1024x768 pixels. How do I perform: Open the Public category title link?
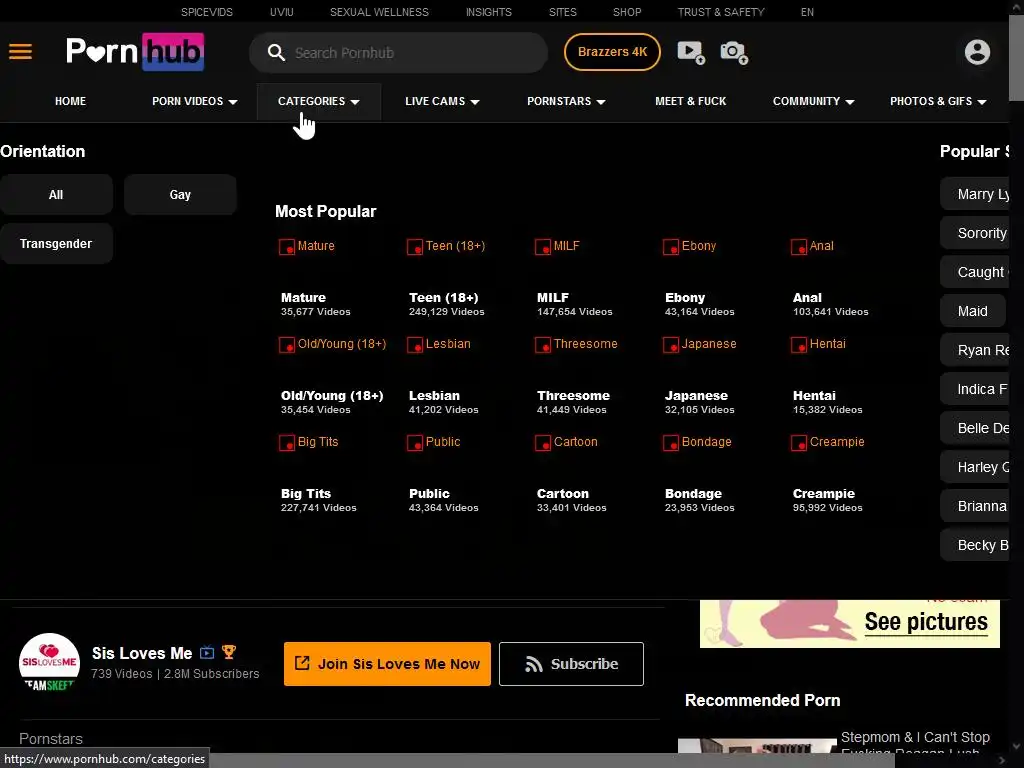tap(429, 494)
